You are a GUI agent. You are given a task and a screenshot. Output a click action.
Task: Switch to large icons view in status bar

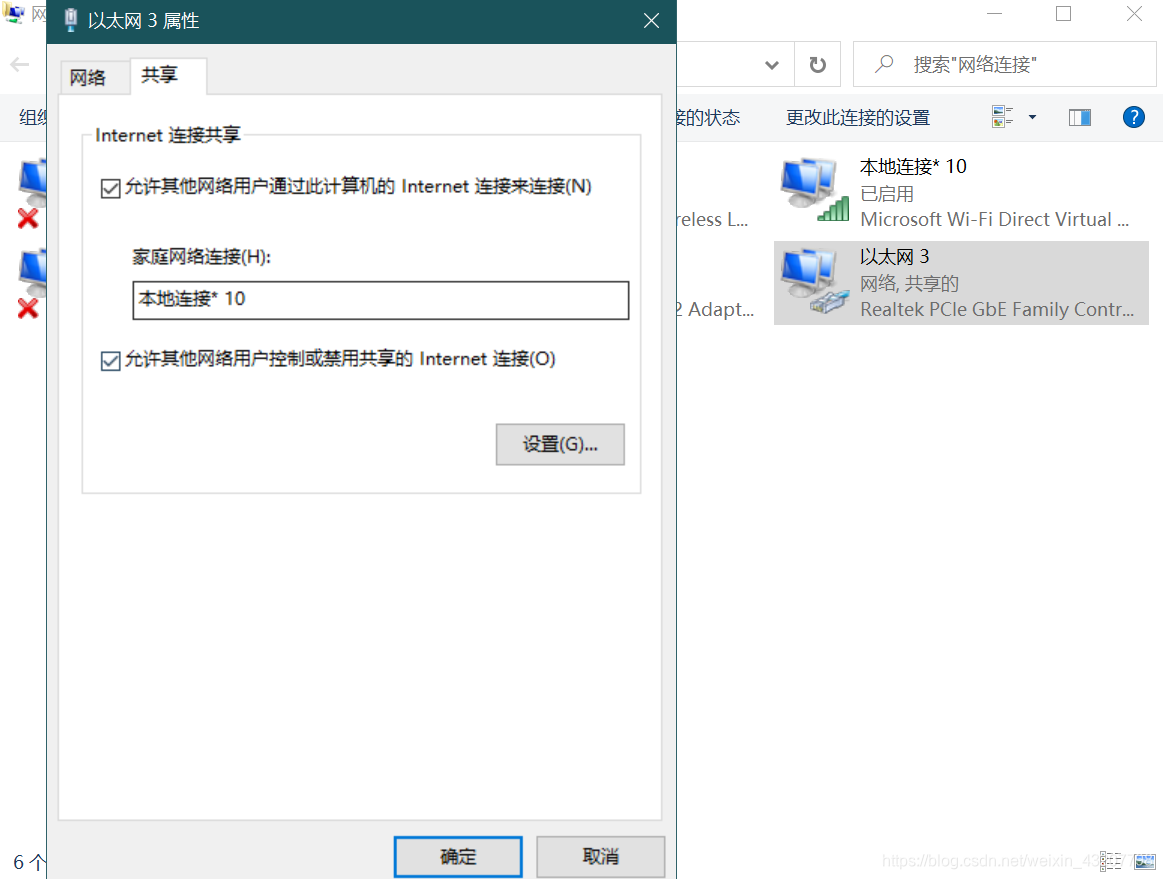click(1144, 861)
